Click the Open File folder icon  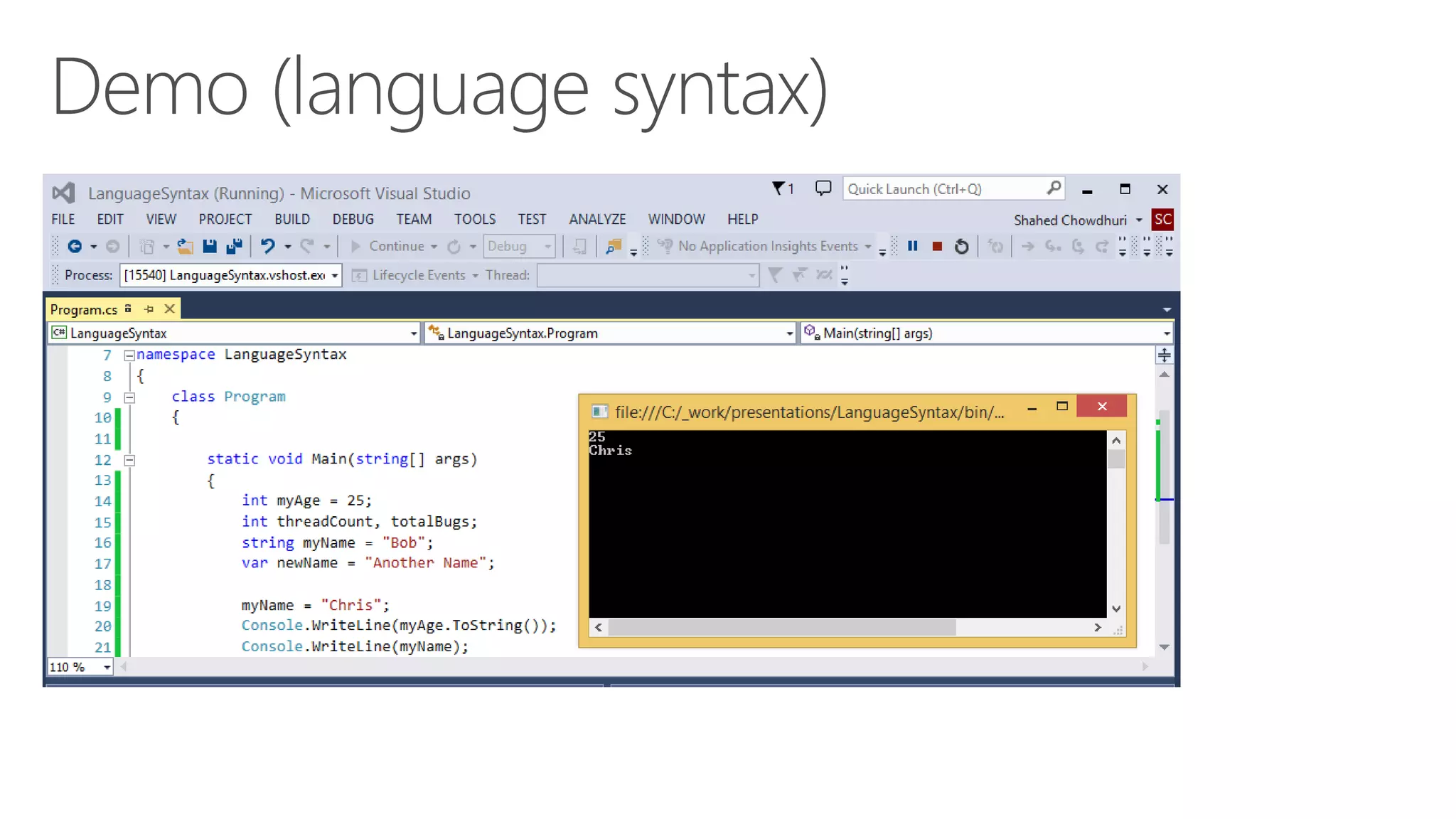click(x=186, y=246)
